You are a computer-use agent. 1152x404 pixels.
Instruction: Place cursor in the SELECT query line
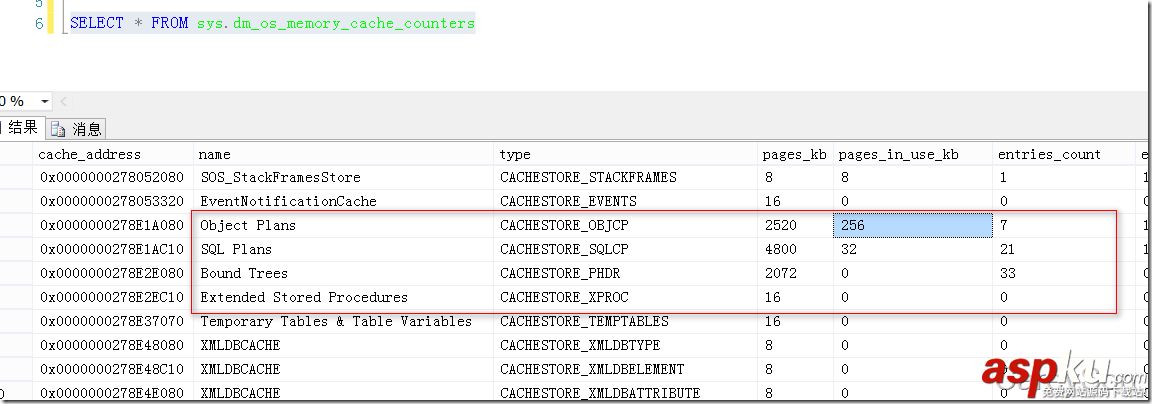tap(272, 22)
